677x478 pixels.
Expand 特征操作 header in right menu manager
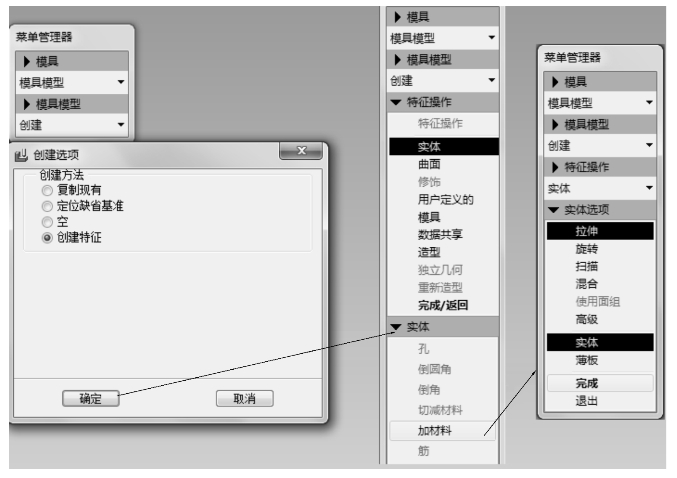pos(601,167)
